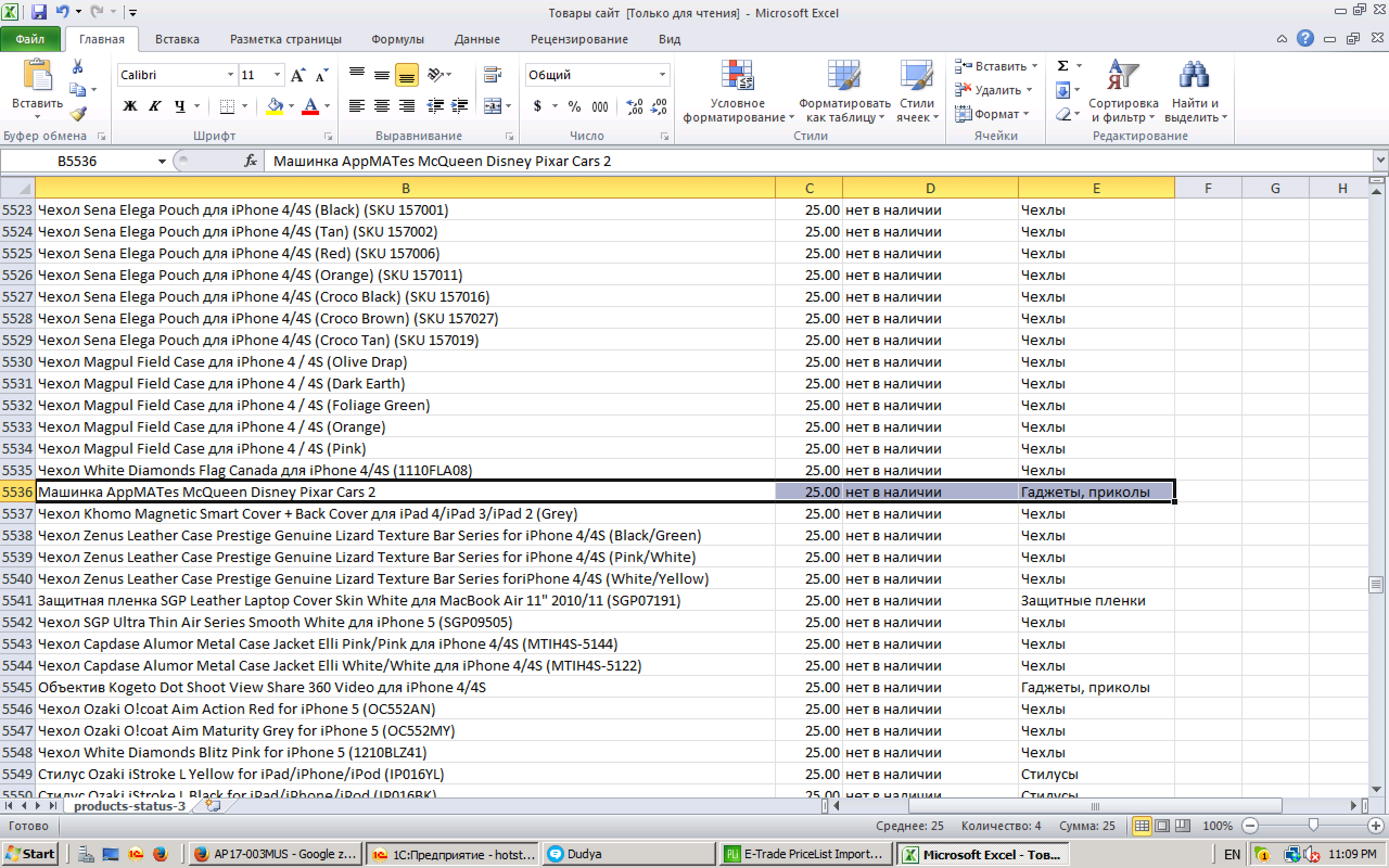This screenshot has height=868, width=1389.
Task: Open Условное форматирование menu
Action: coord(737,91)
